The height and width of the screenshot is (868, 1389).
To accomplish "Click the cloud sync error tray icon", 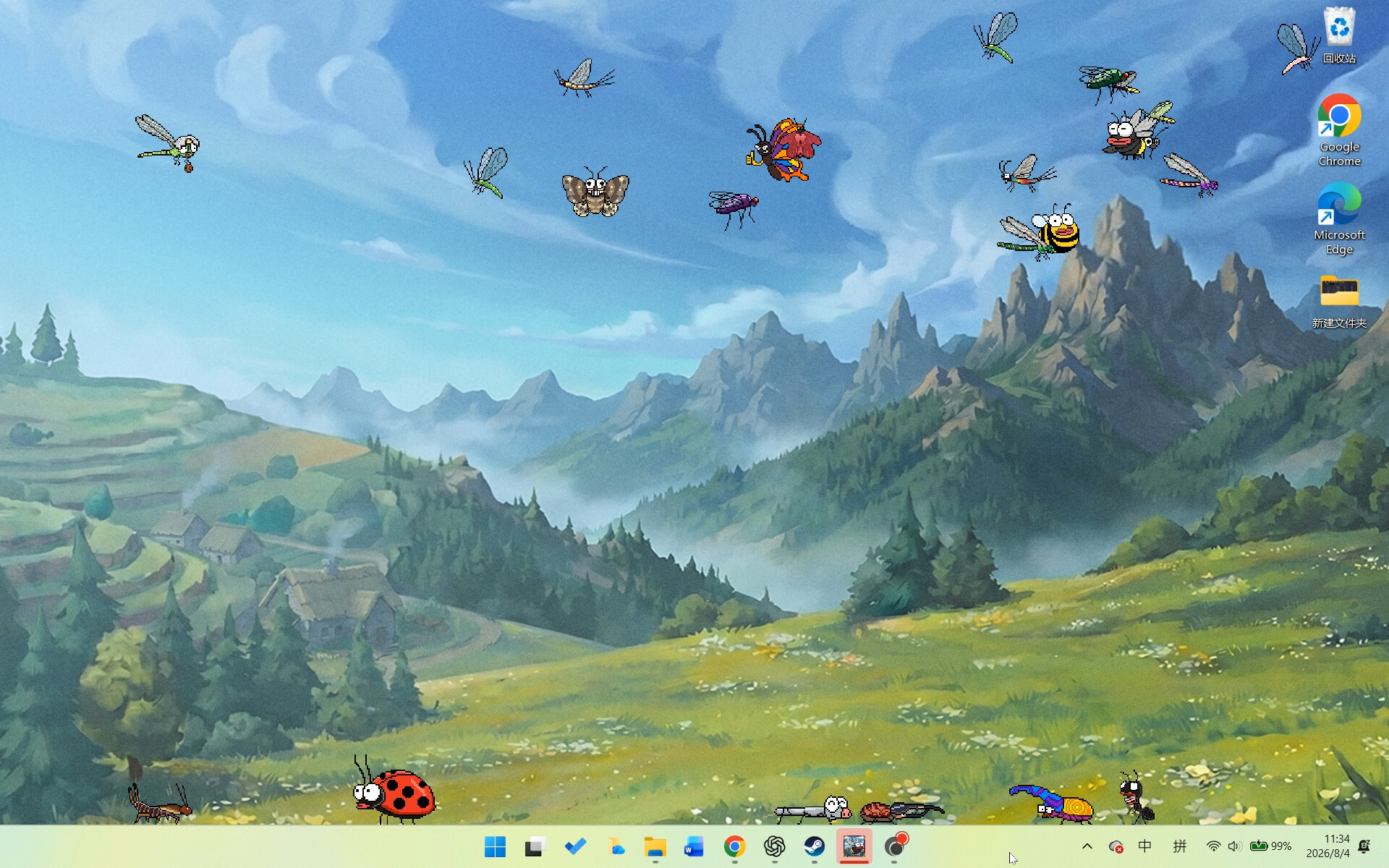I will (1116, 846).
